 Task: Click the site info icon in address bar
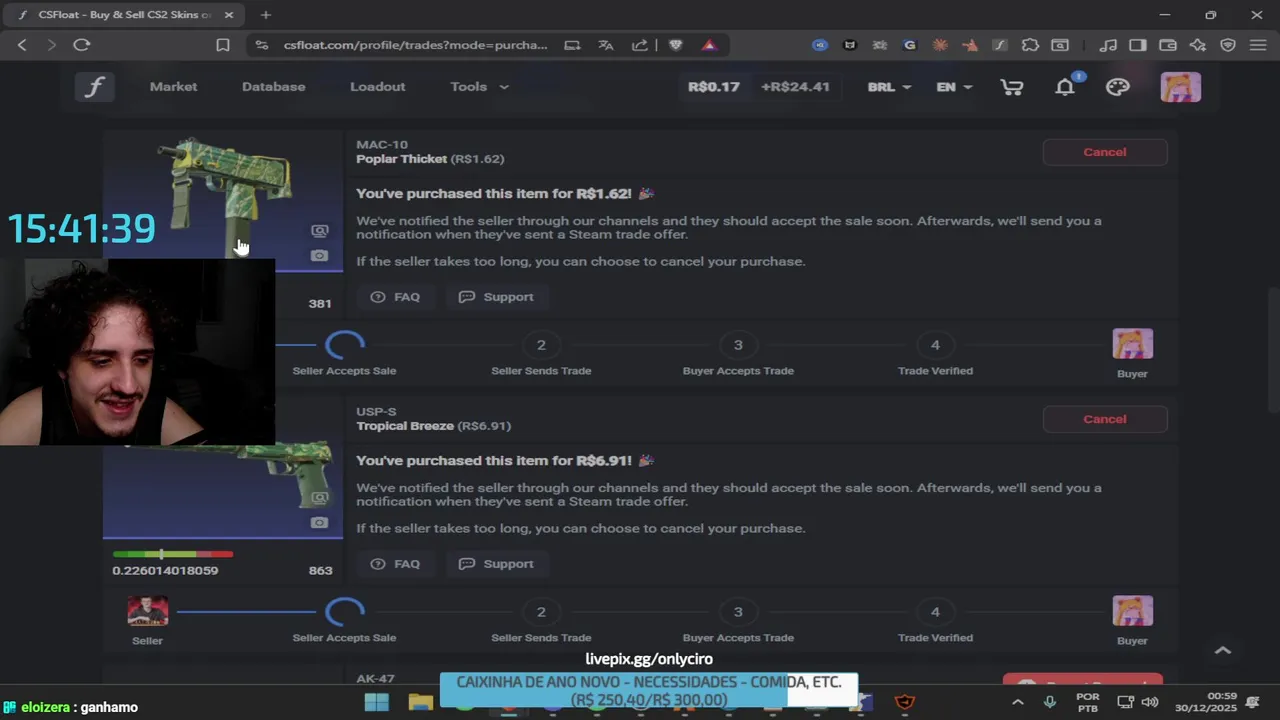[x=262, y=45]
